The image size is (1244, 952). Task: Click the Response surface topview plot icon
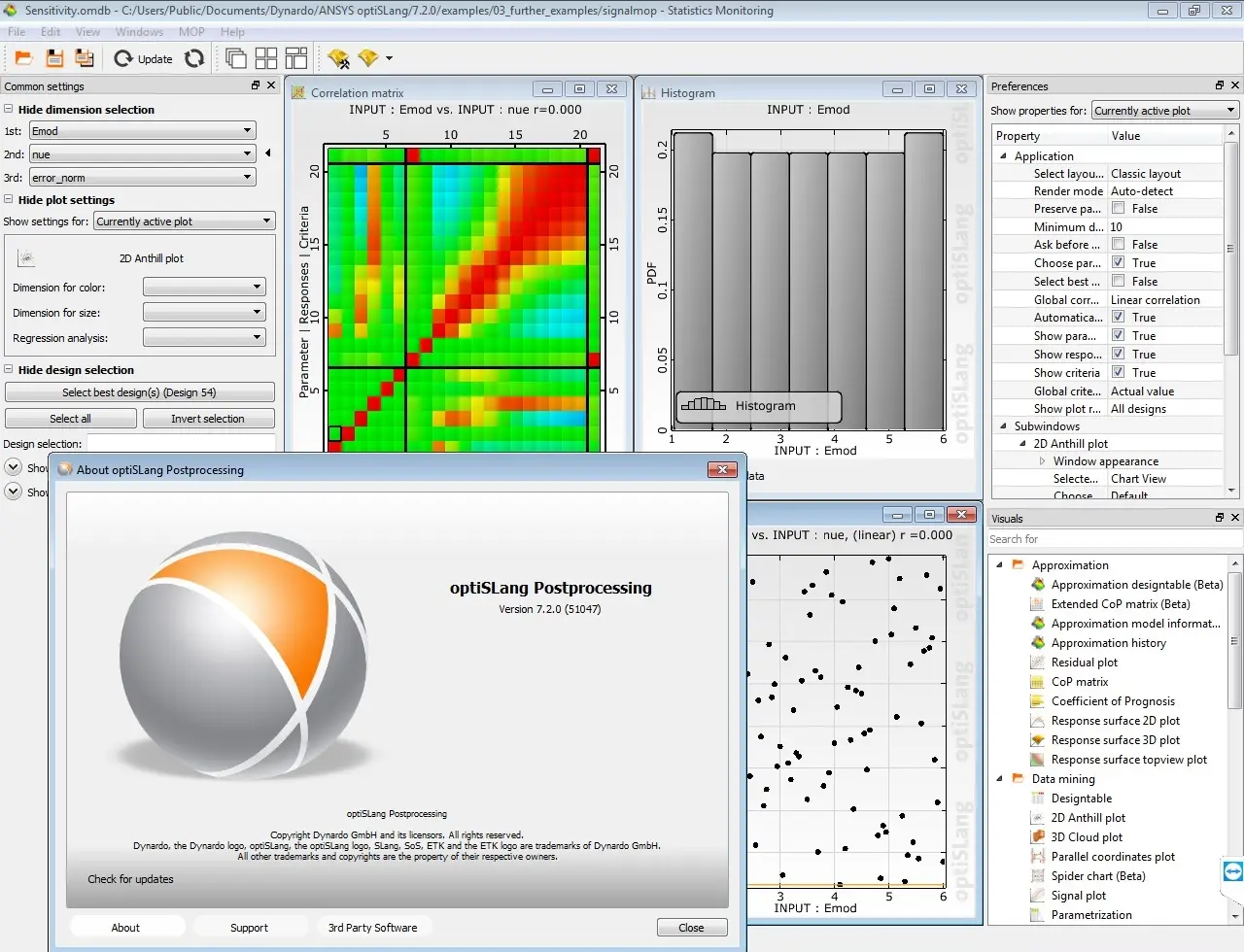1038,760
